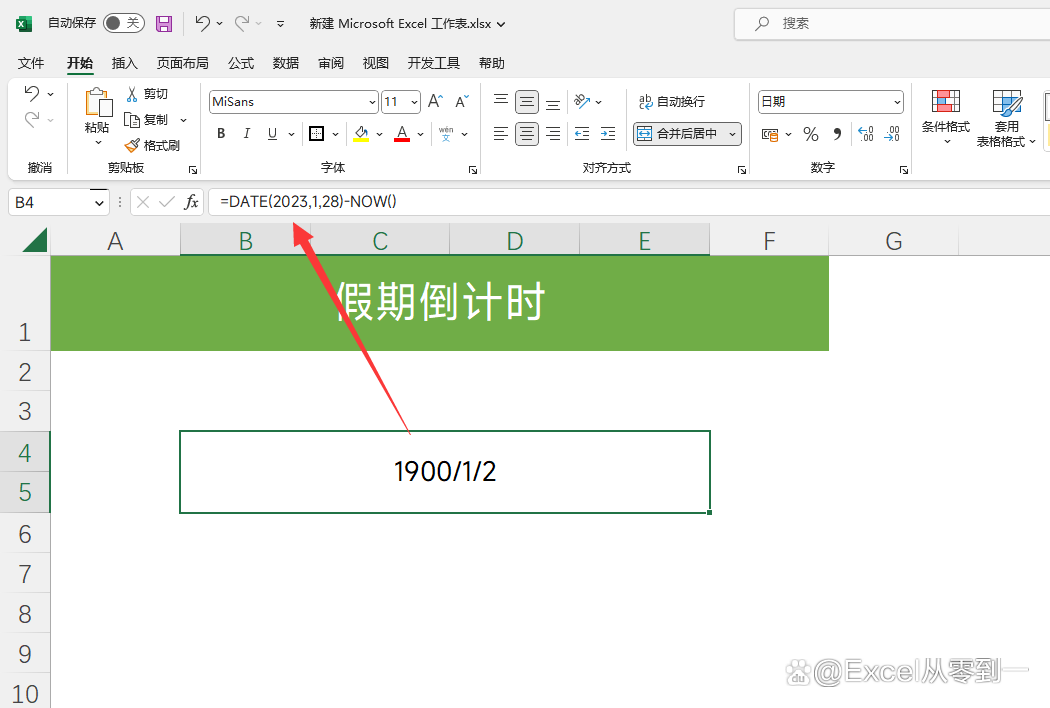The width and height of the screenshot is (1050, 708).
Task: Click the 复制 copy button
Action: (147, 120)
